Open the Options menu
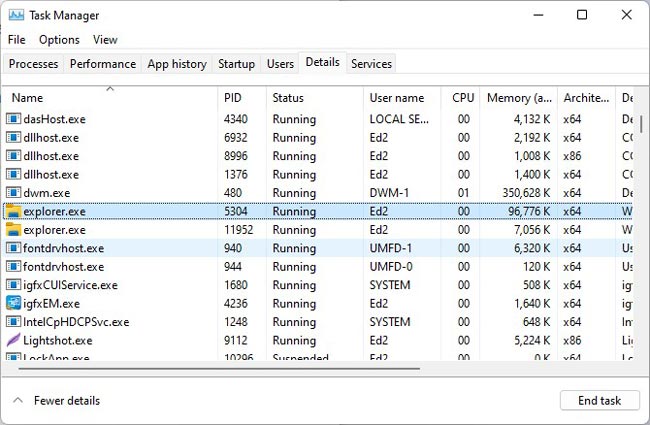Image resolution: width=650 pixels, height=425 pixels. point(59,40)
